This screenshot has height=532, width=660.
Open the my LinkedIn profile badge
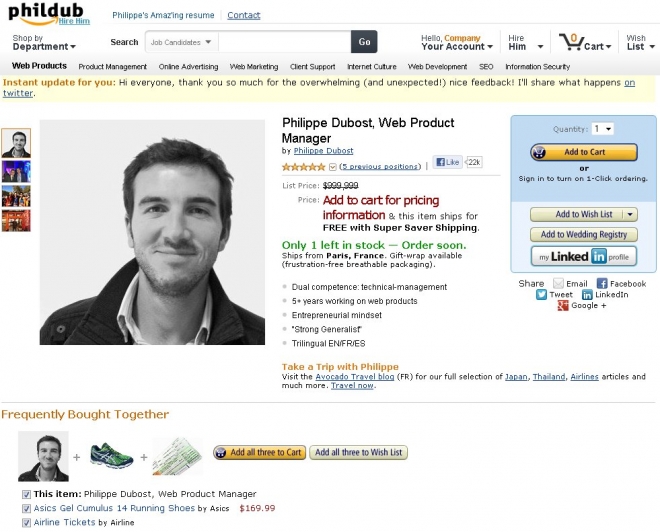click(584, 256)
